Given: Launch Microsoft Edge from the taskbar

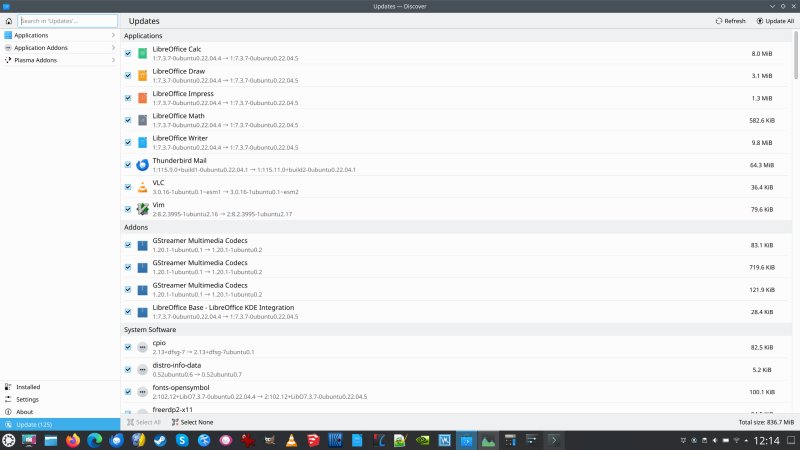Looking at the screenshot, I should pos(95,440).
